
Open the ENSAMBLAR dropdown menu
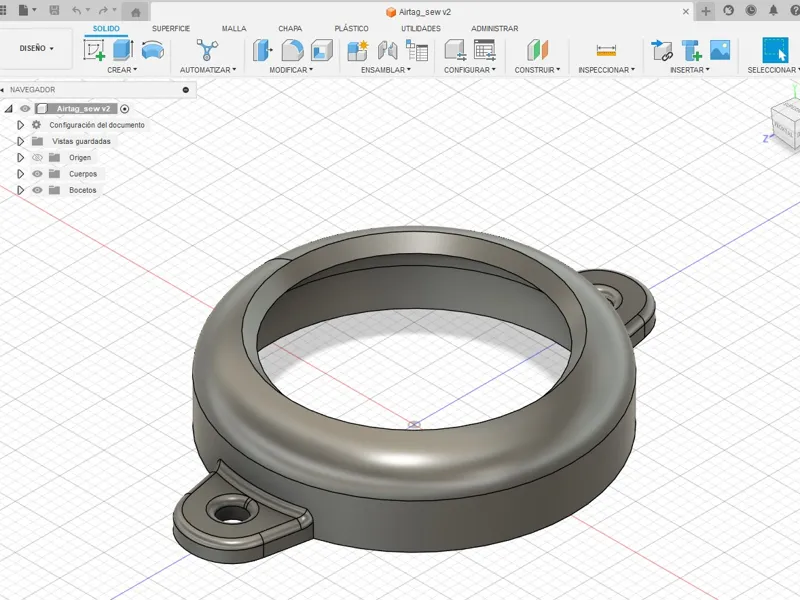point(386,70)
